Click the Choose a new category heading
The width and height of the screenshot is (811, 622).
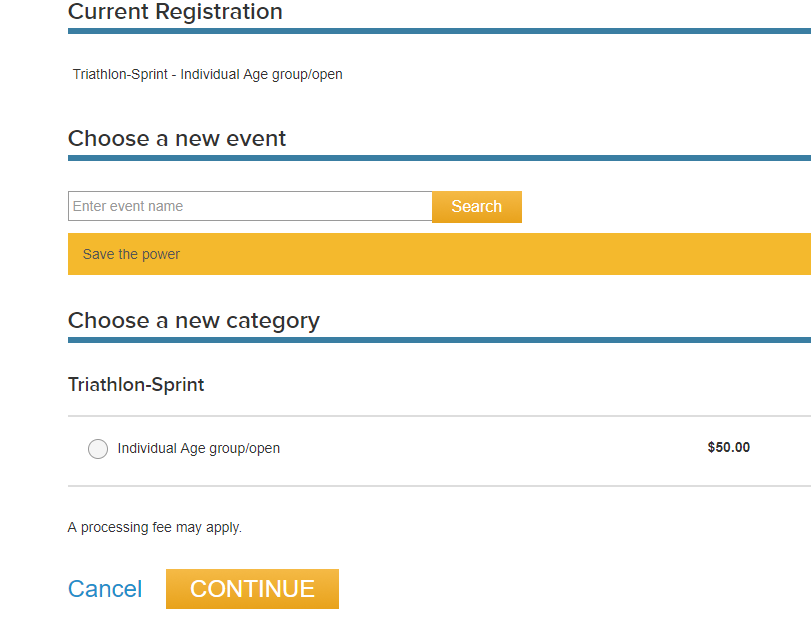click(194, 321)
